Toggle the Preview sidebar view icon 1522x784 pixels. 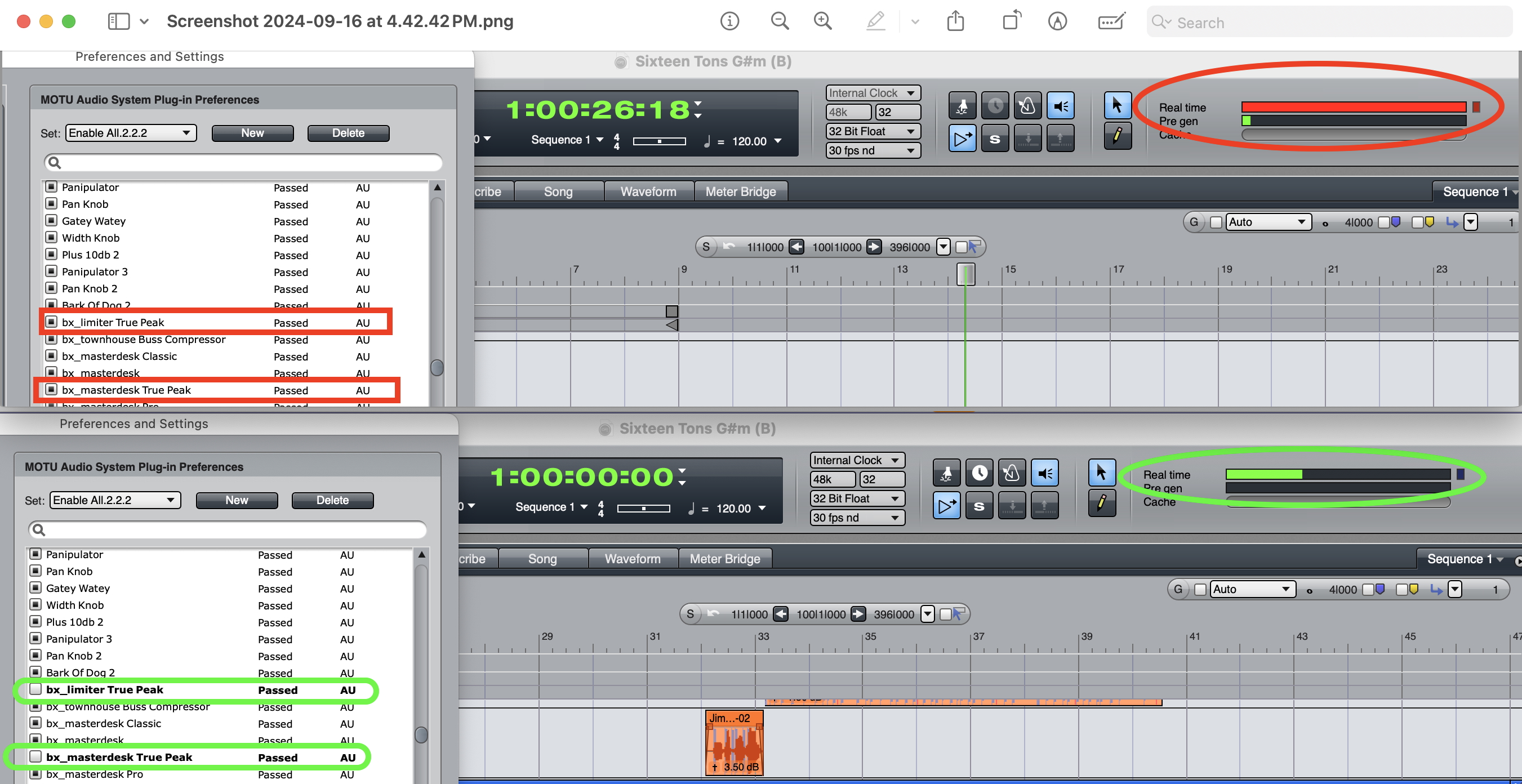point(119,21)
